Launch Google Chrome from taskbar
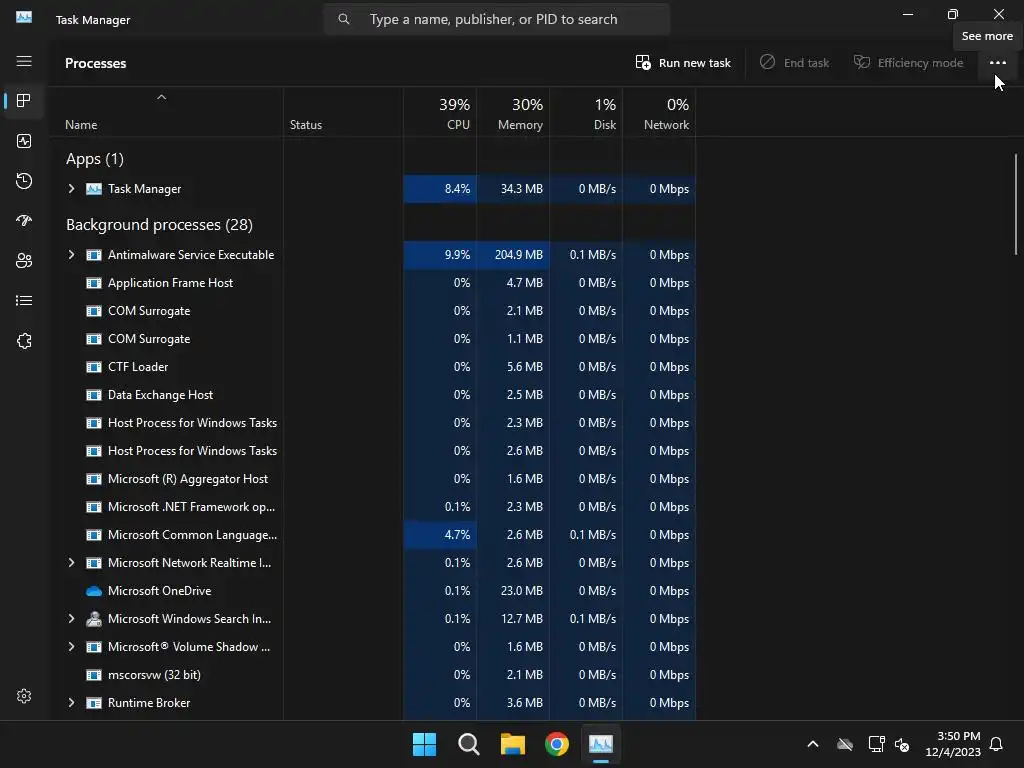1024x768 pixels. pos(556,744)
